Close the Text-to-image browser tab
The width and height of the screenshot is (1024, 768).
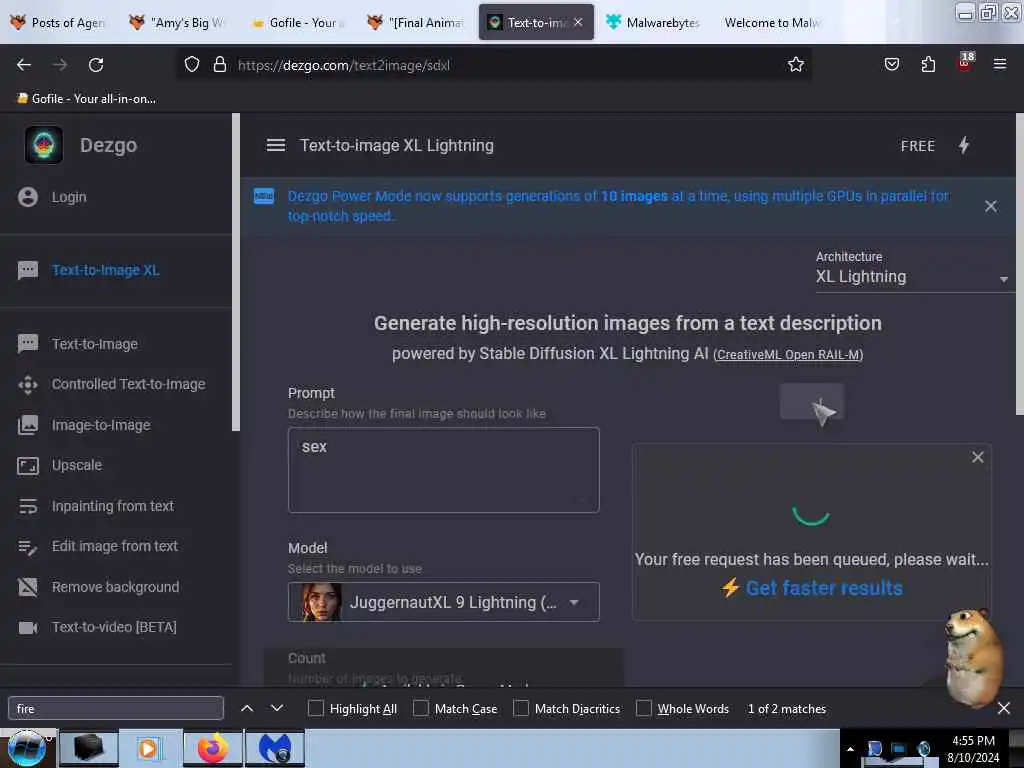(579, 22)
